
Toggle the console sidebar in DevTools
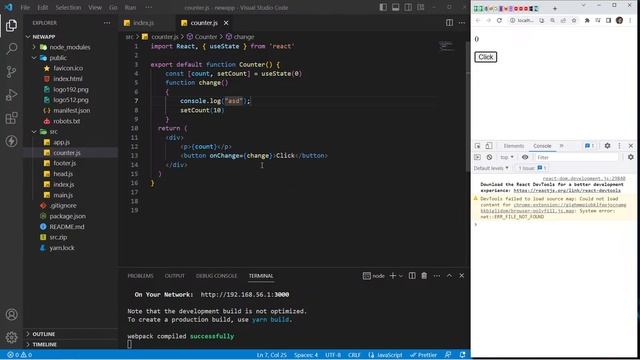[x=478, y=157]
